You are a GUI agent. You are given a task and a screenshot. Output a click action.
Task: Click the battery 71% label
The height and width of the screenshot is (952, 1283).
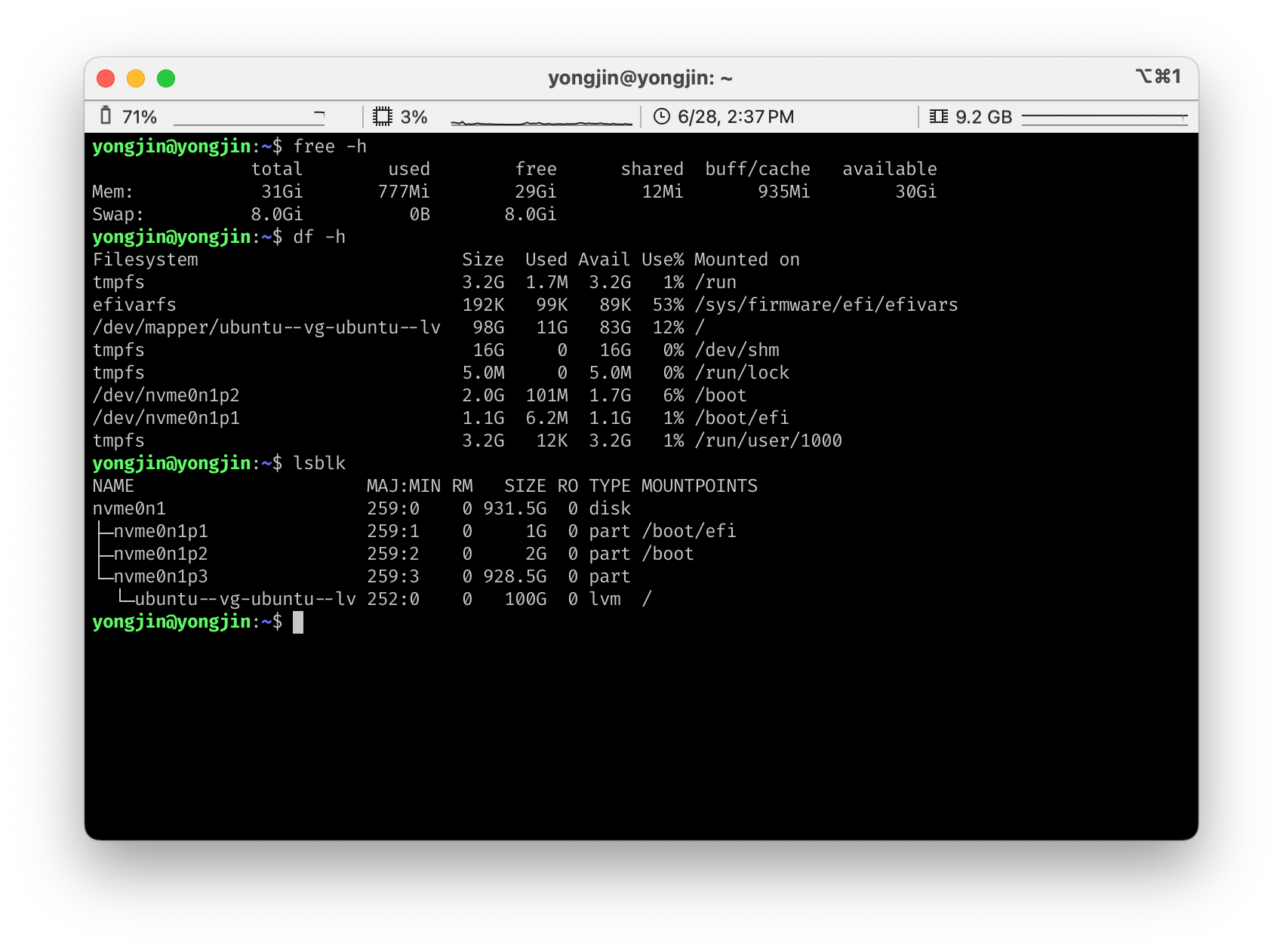pos(140,117)
